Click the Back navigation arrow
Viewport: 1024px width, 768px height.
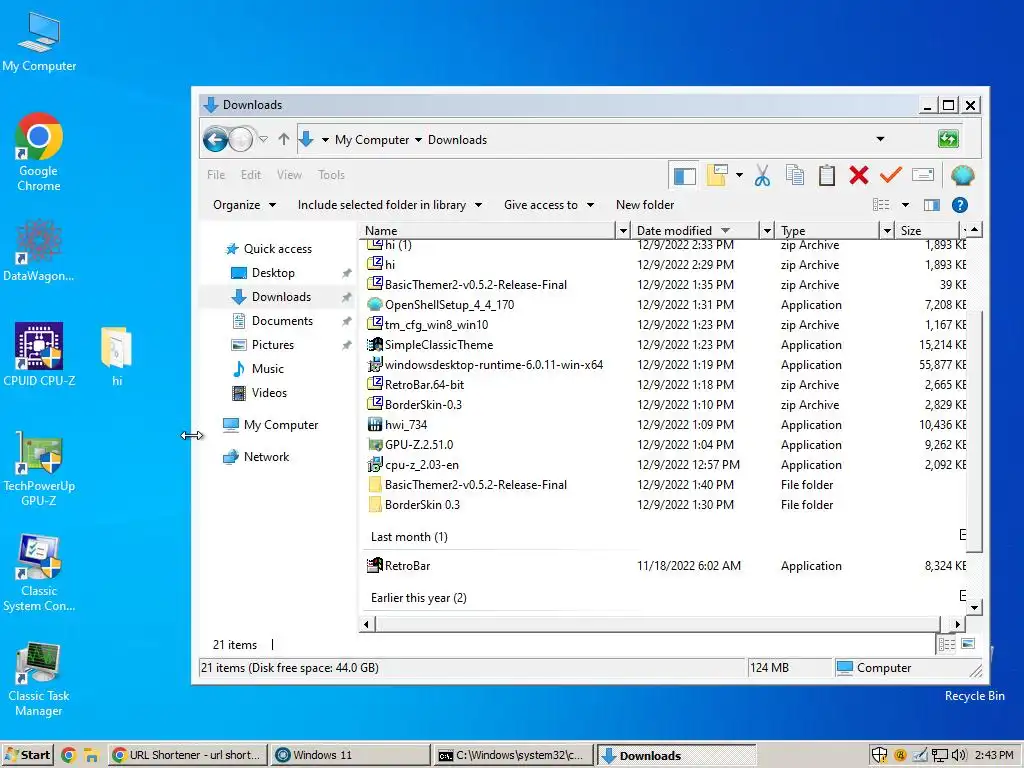[216, 139]
